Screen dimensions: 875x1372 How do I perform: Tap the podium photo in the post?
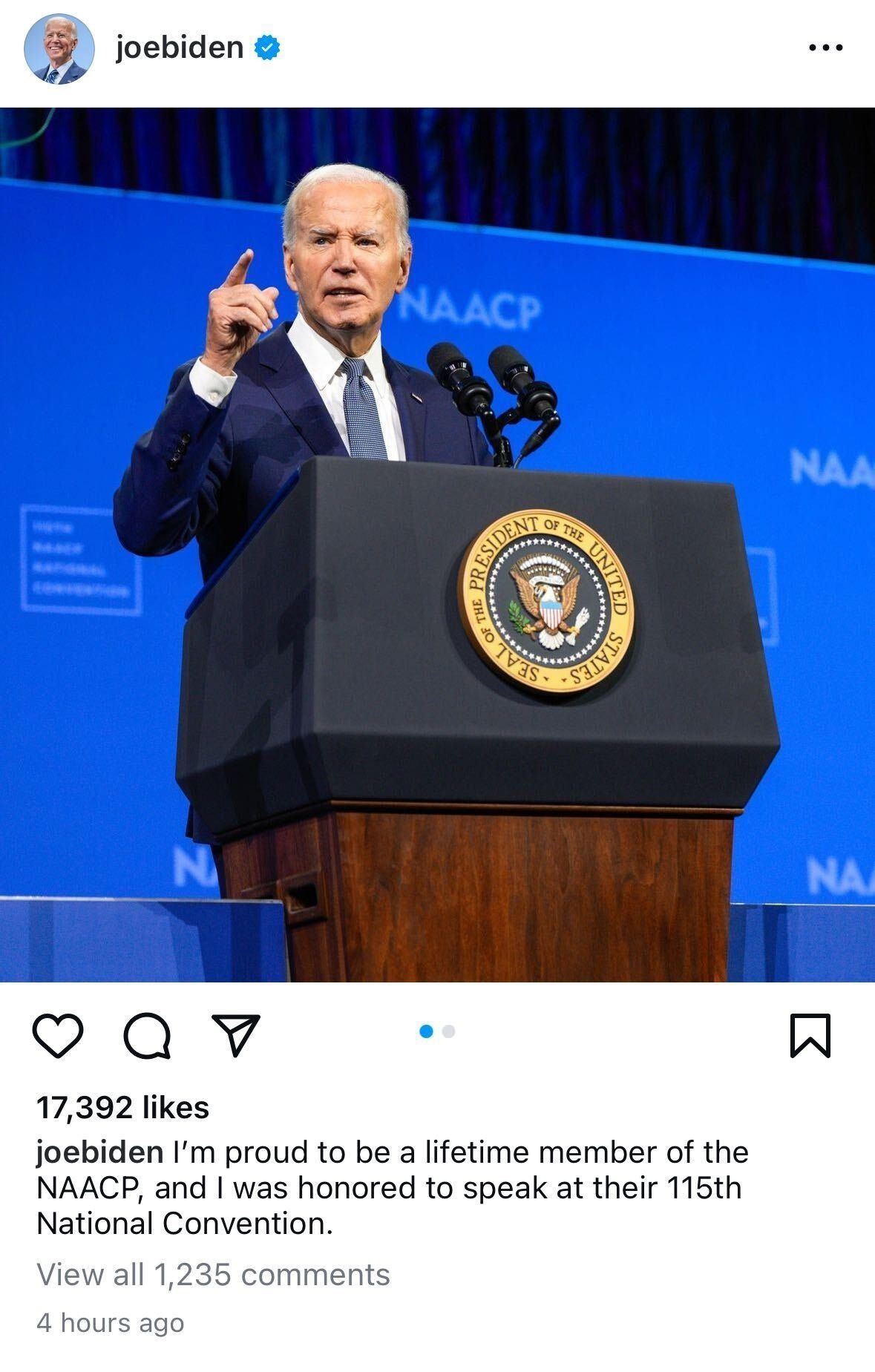pyautogui.click(x=437, y=545)
